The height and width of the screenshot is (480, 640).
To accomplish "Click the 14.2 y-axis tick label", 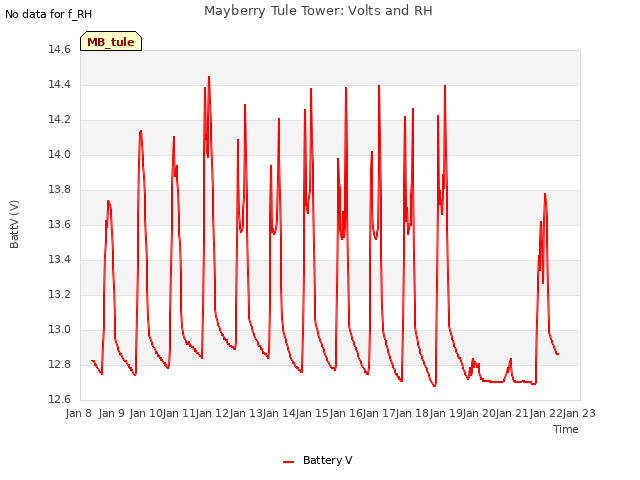I will pyautogui.click(x=60, y=120).
